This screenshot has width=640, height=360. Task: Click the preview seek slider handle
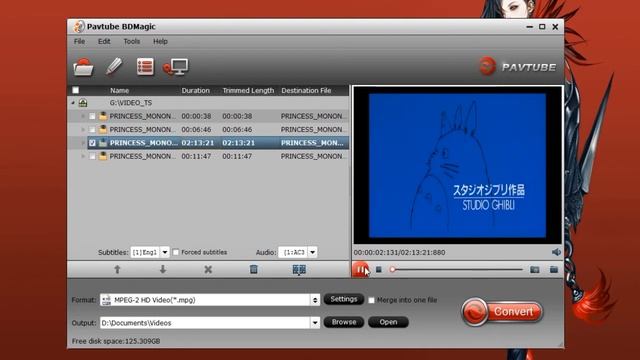[392, 269]
